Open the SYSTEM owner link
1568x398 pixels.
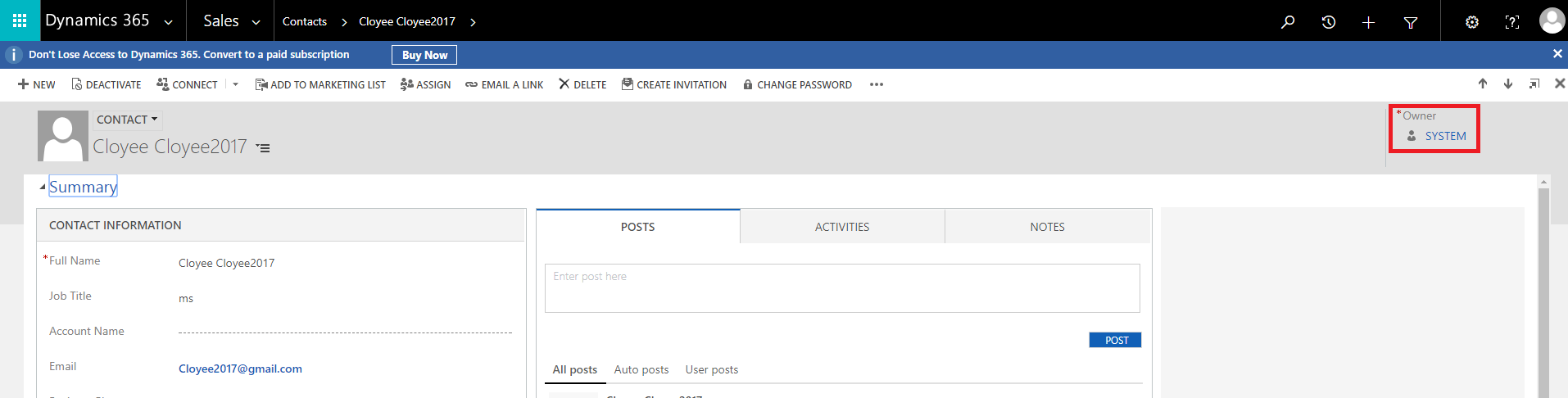point(1445,136)
